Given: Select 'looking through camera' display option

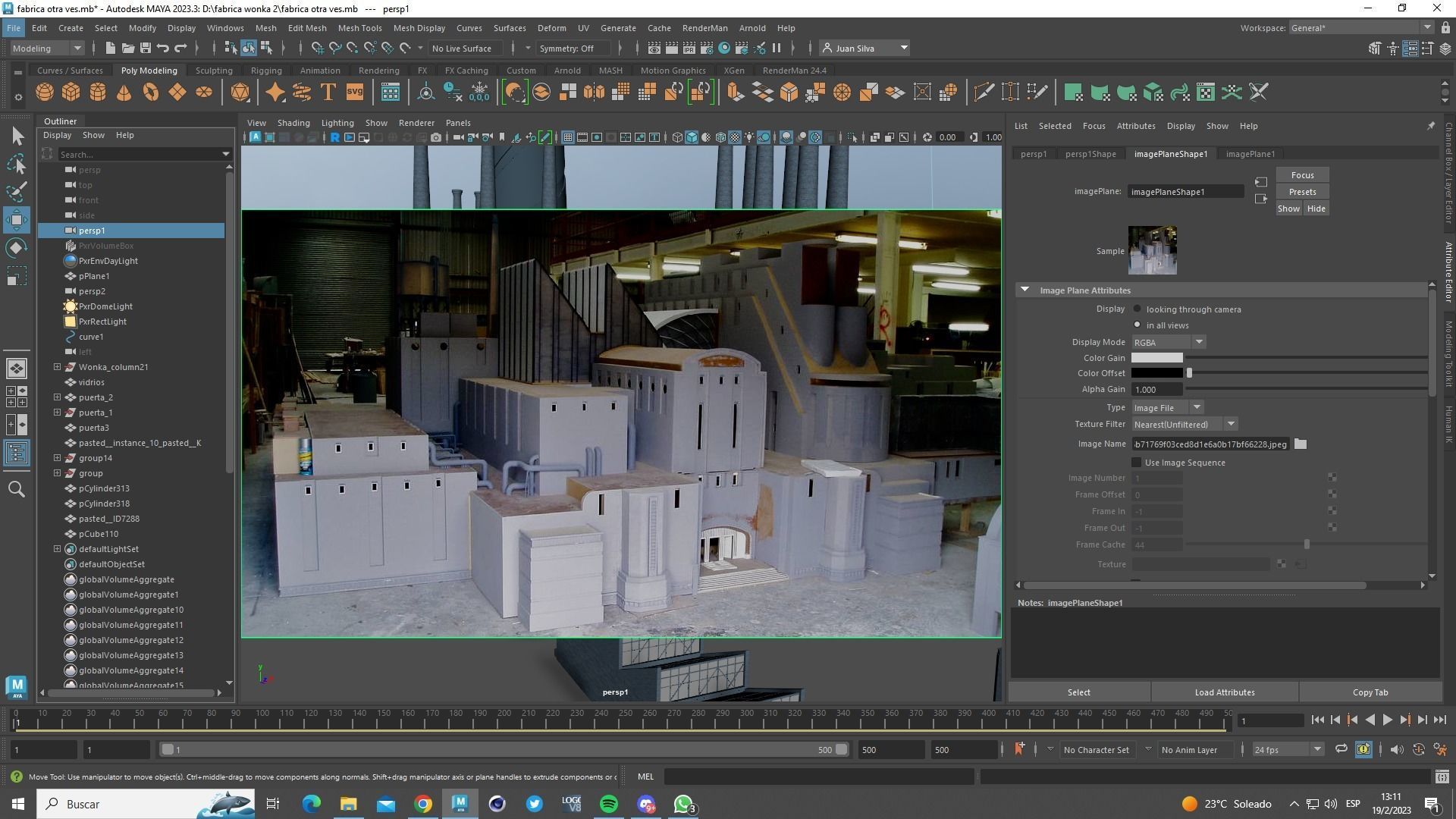Looking at the screenshot, I should coord(1137,309).
